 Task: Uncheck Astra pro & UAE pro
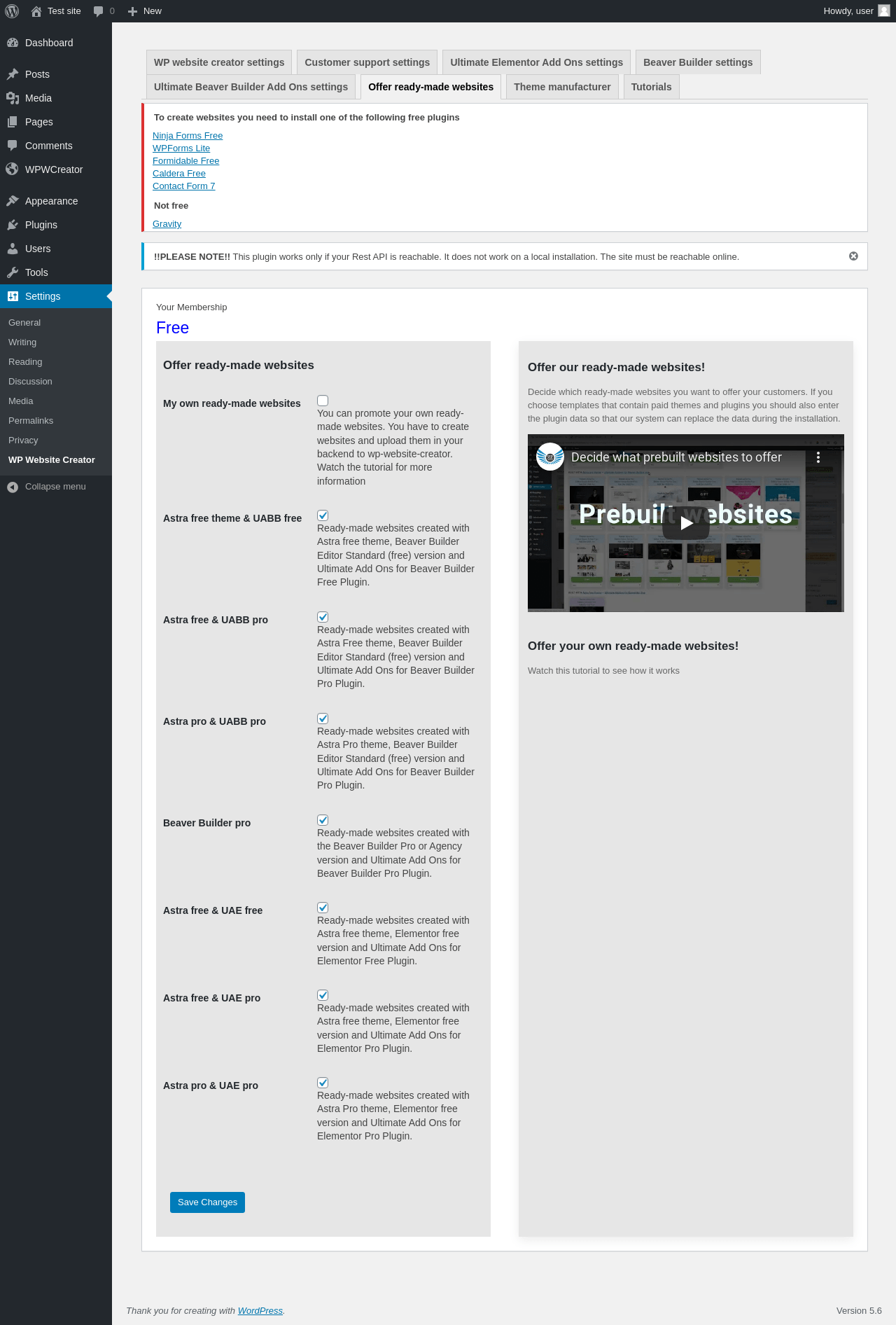pos(323,1083)
